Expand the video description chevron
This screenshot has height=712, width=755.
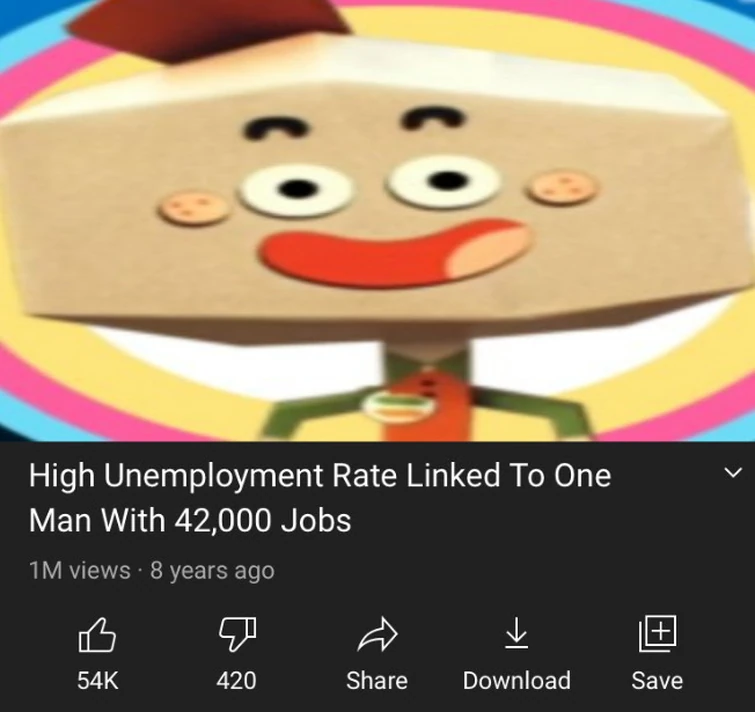[733, 472]
